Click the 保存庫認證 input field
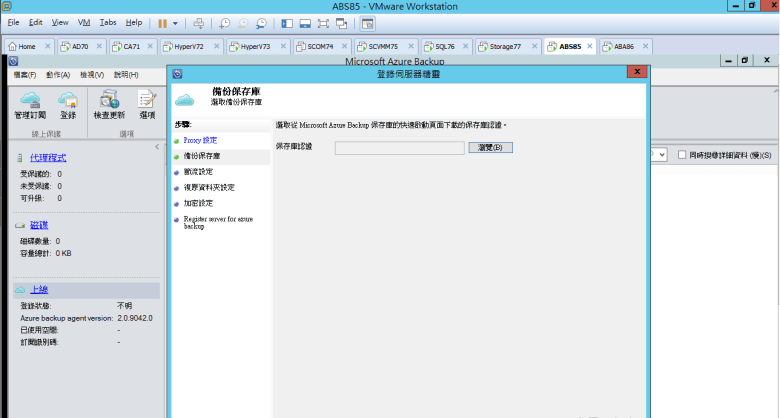The height and width of the screenshot is (418, 780). (x=399, y=147)
